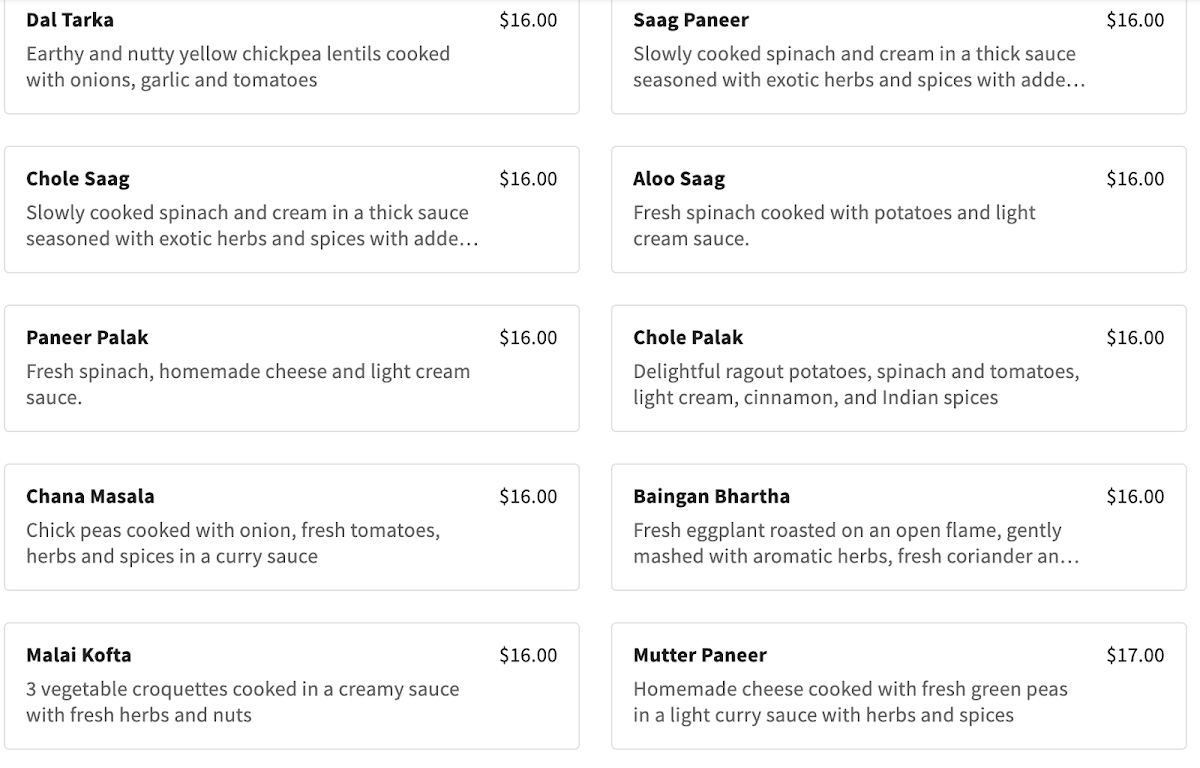Click the Chana Masala menu card
The height and width of the screenshot is (768, 1200).
291,526
